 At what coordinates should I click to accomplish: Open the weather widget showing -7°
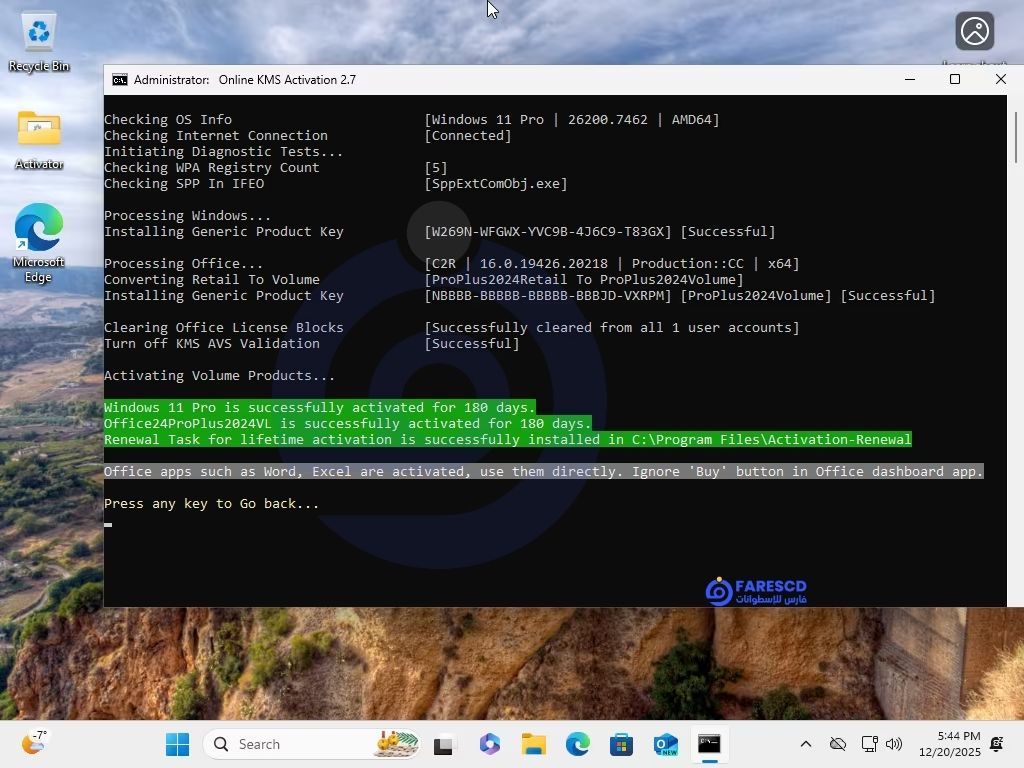[35, 743]
